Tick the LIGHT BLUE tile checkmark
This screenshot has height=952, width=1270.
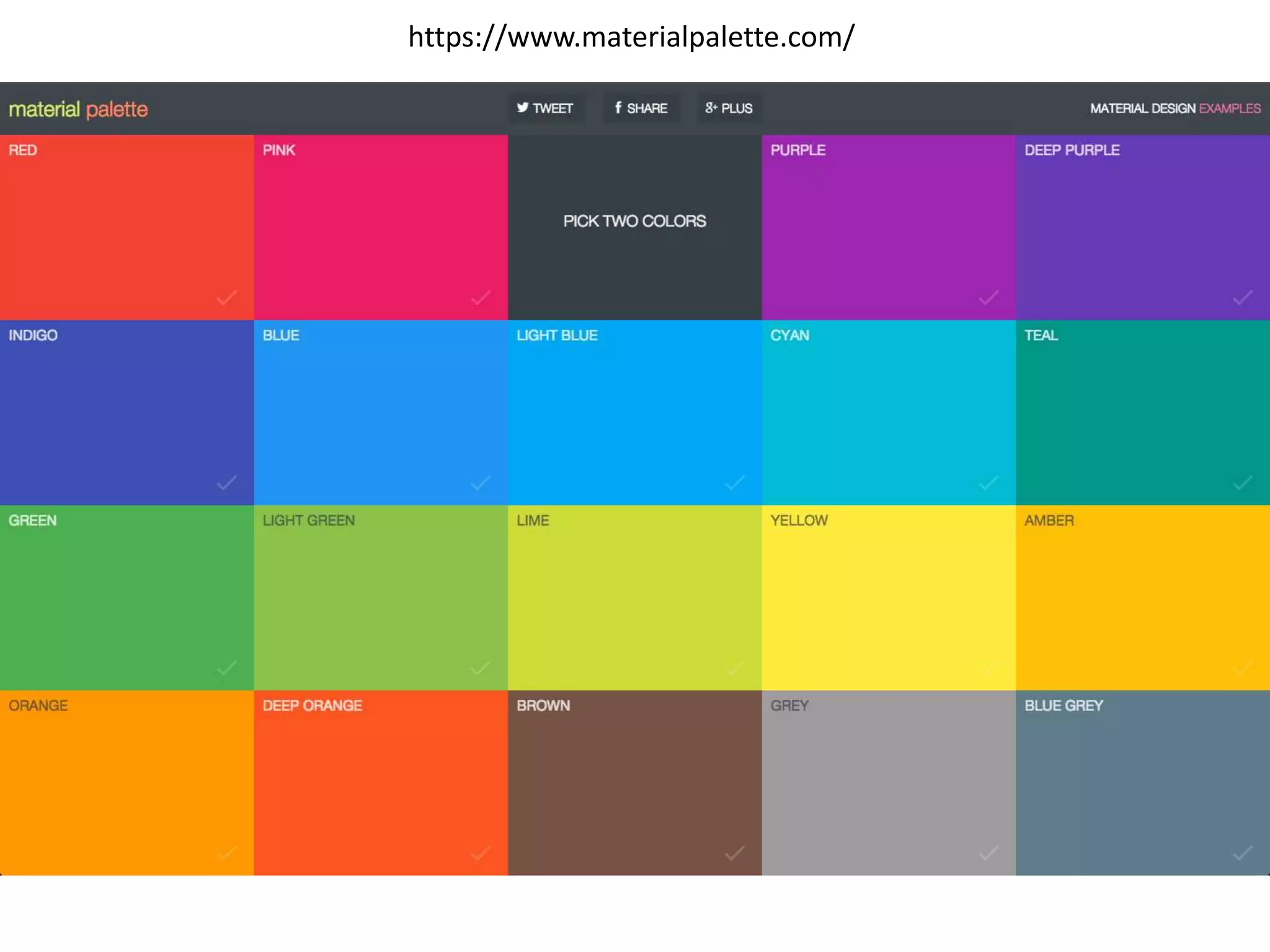click(x=735, y=482)
